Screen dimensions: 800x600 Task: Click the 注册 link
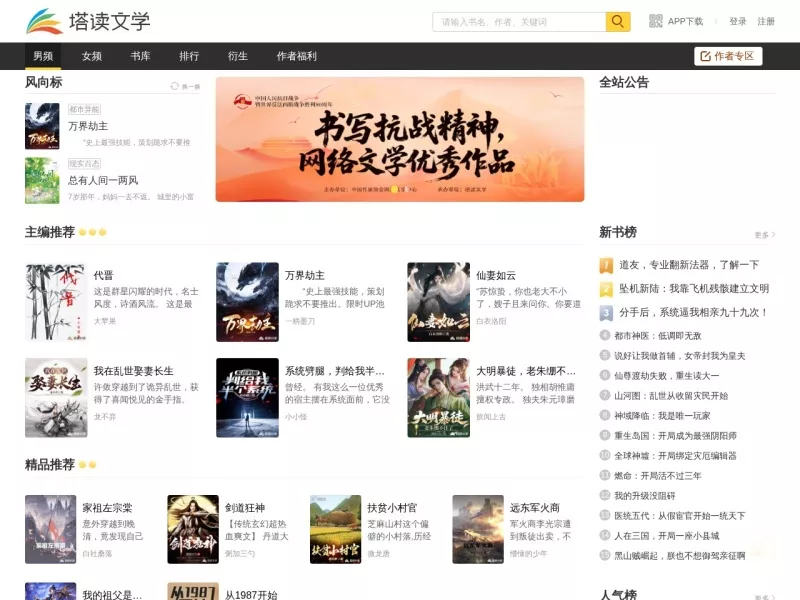(x=766, y=21)
